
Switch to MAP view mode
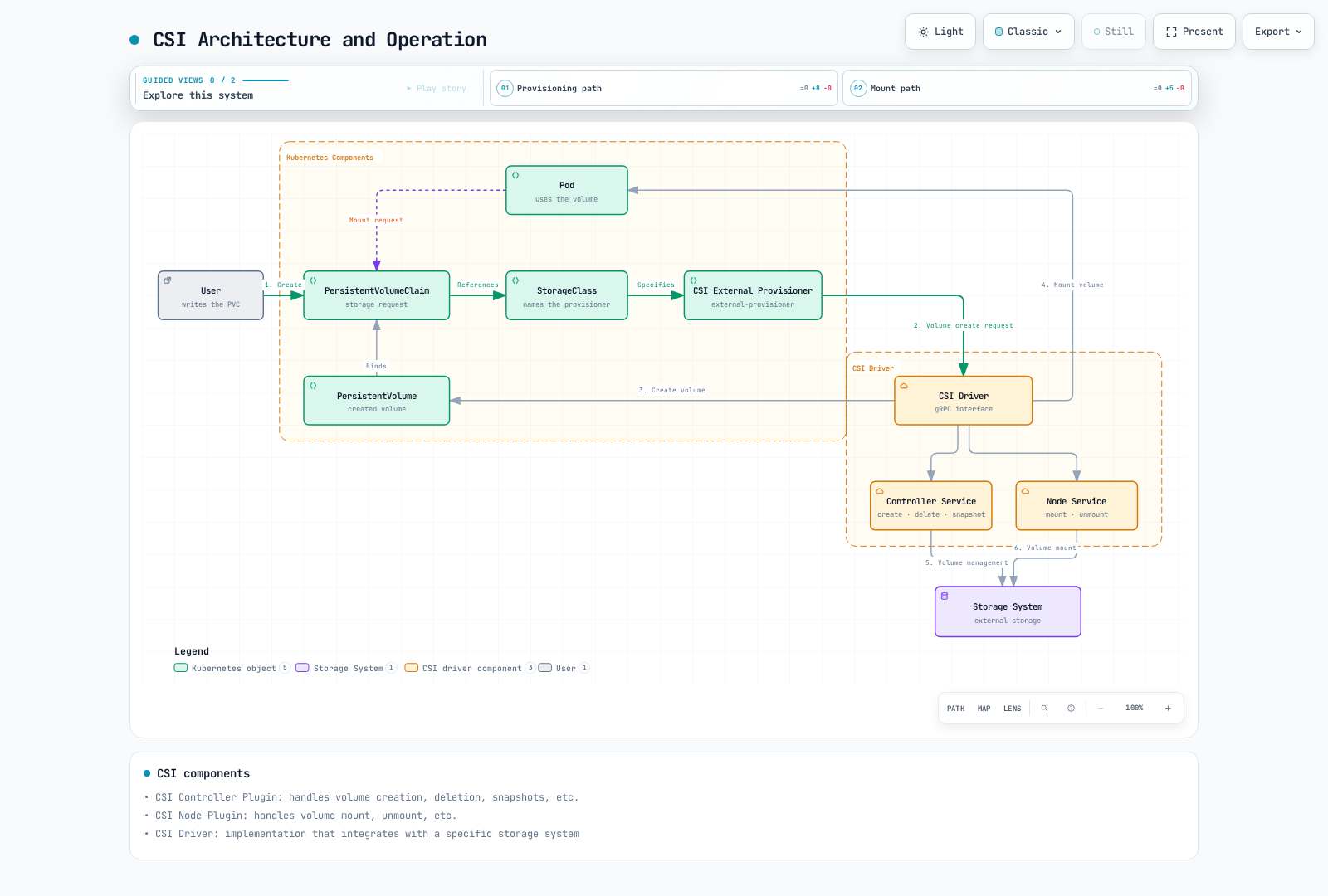coord(984,709)
